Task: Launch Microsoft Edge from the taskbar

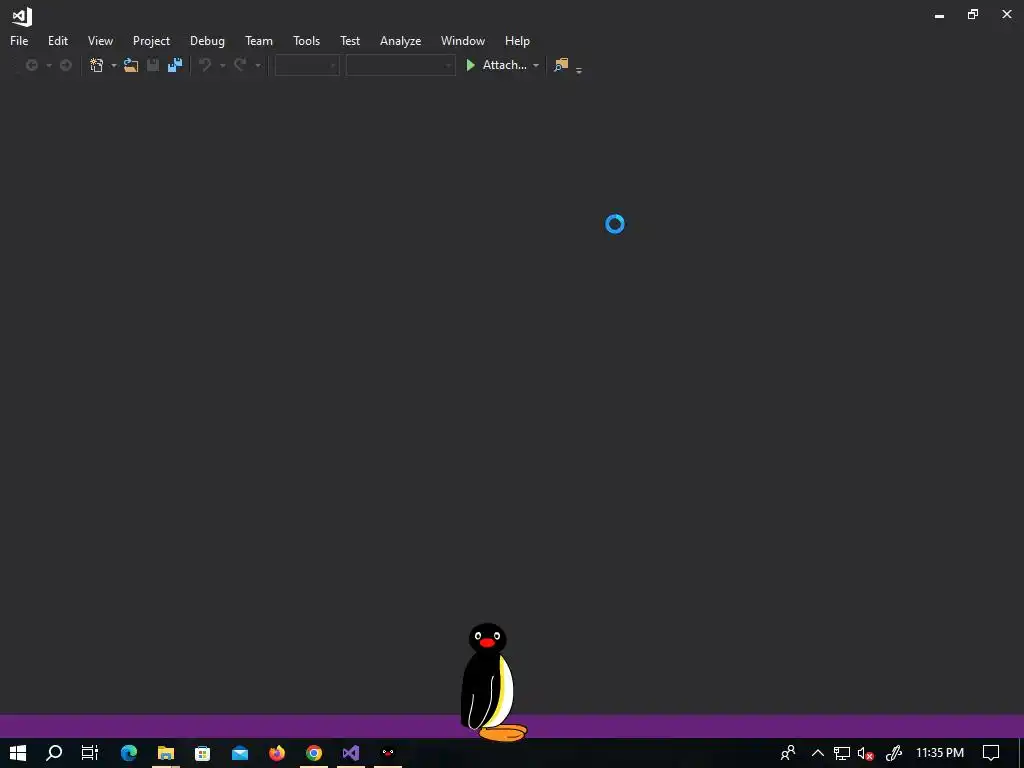Action: [129, 753]
